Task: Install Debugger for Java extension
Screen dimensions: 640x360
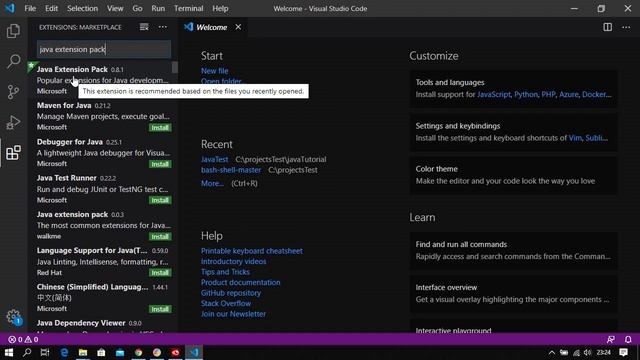Action: [160, 164]
